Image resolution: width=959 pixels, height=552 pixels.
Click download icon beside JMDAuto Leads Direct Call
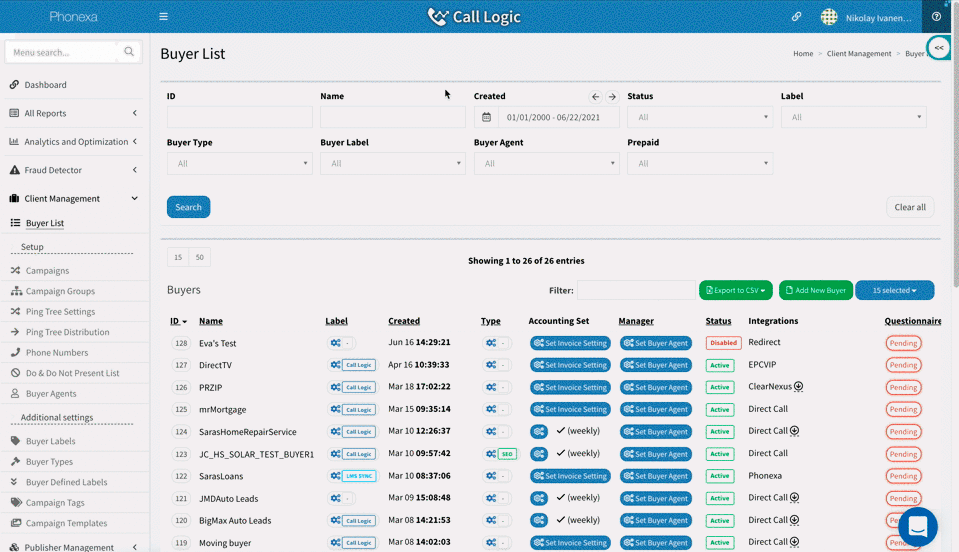pos(794,498)
